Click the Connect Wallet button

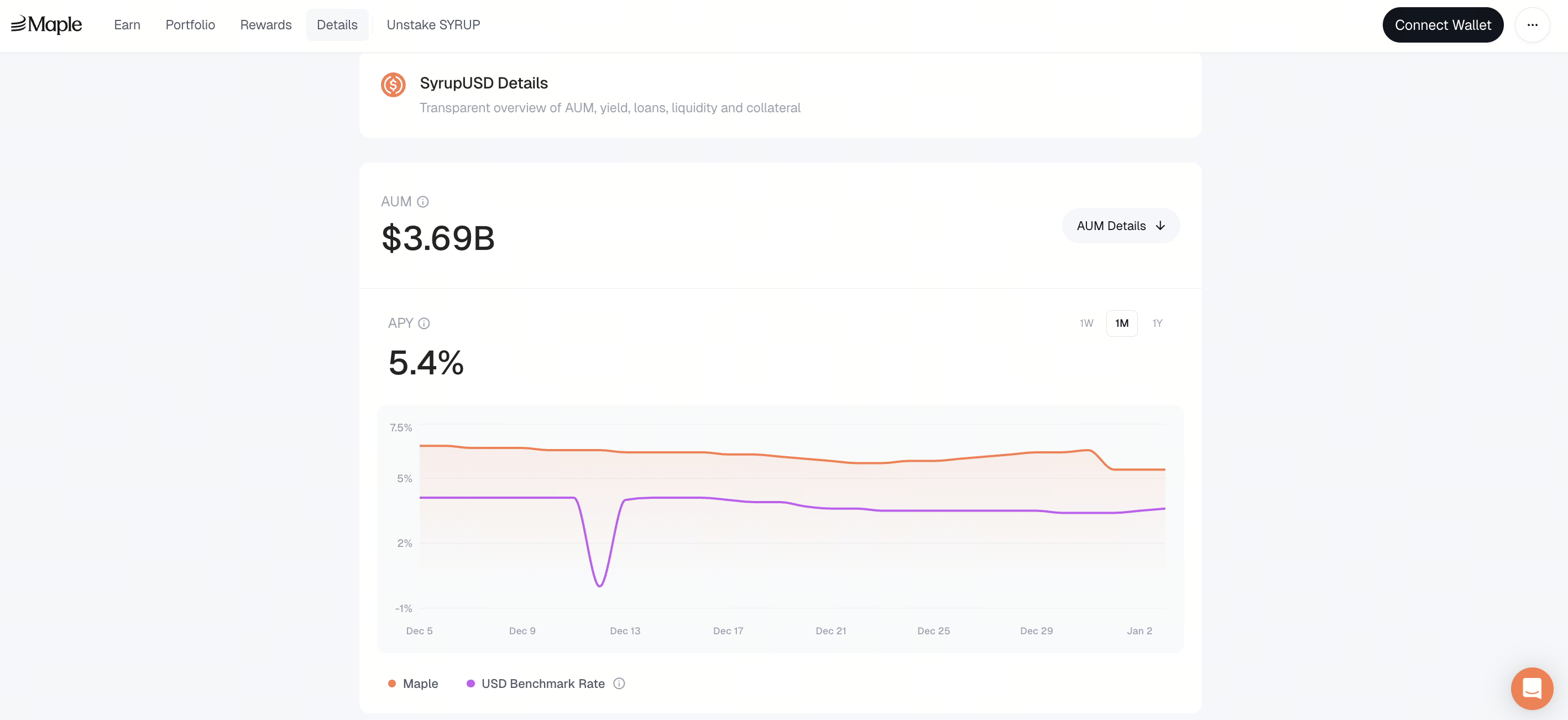click(1442, 25)
